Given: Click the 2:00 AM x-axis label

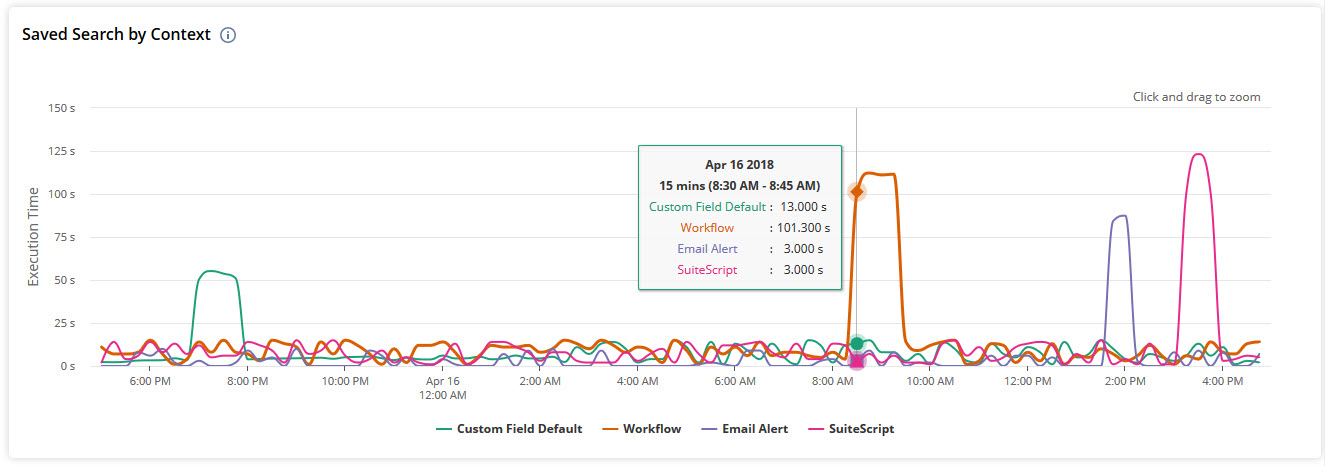Looking at the screenshot, I should pyautogui.click(x=539, y=382).
